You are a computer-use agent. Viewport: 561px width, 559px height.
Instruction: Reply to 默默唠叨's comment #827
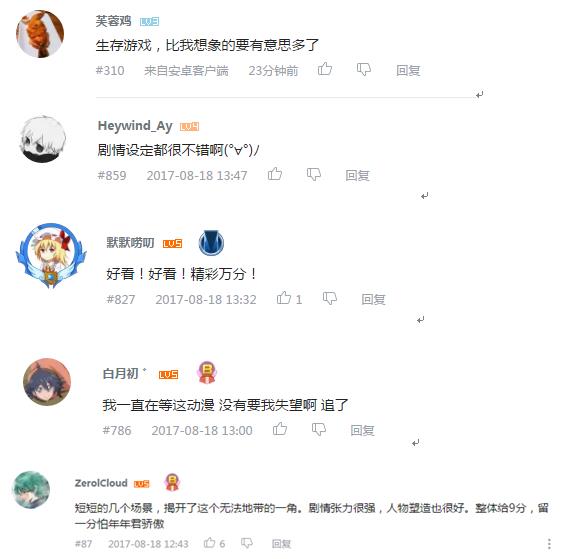coord(373,299)
